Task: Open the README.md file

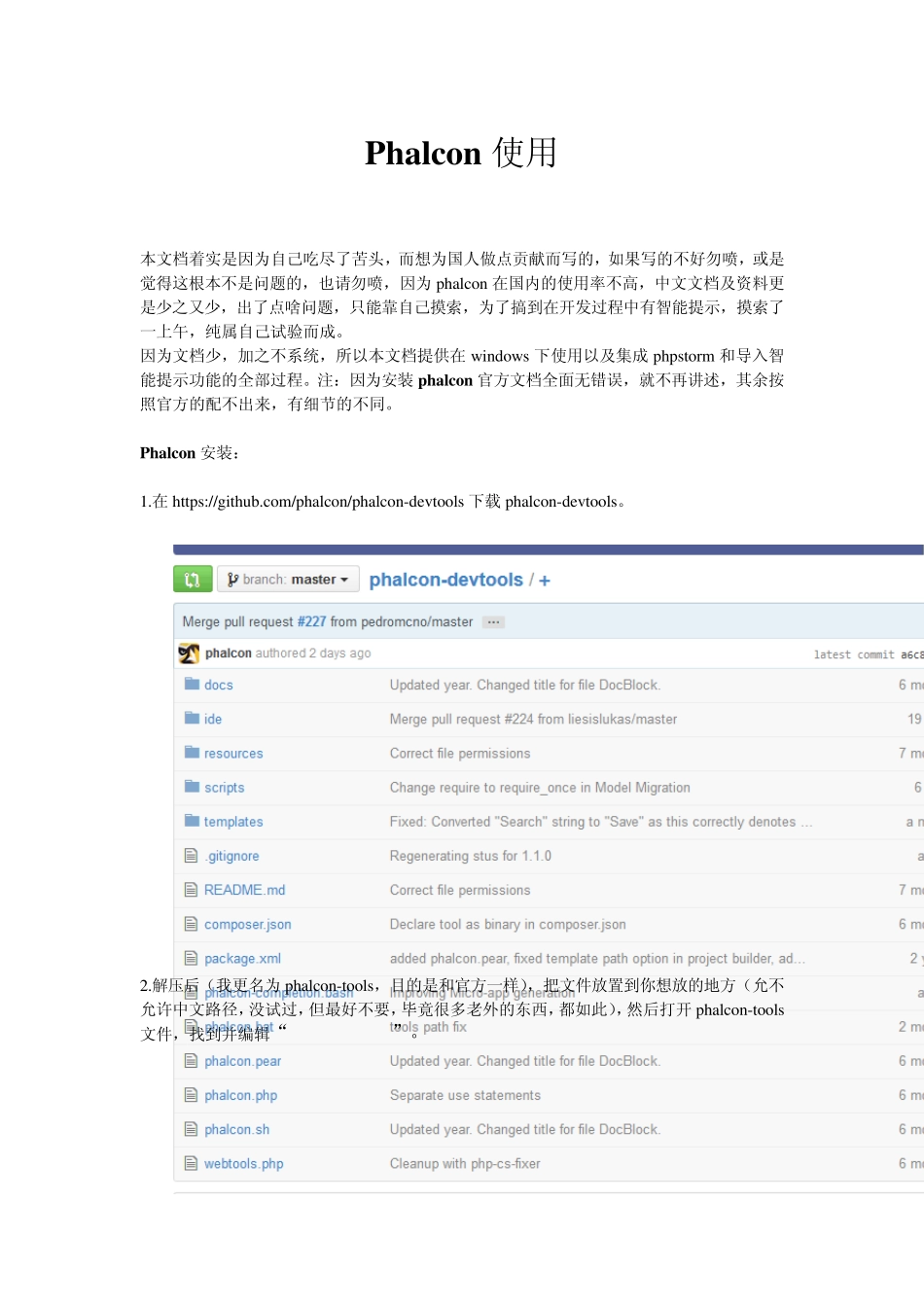Action: coord(245,890)
